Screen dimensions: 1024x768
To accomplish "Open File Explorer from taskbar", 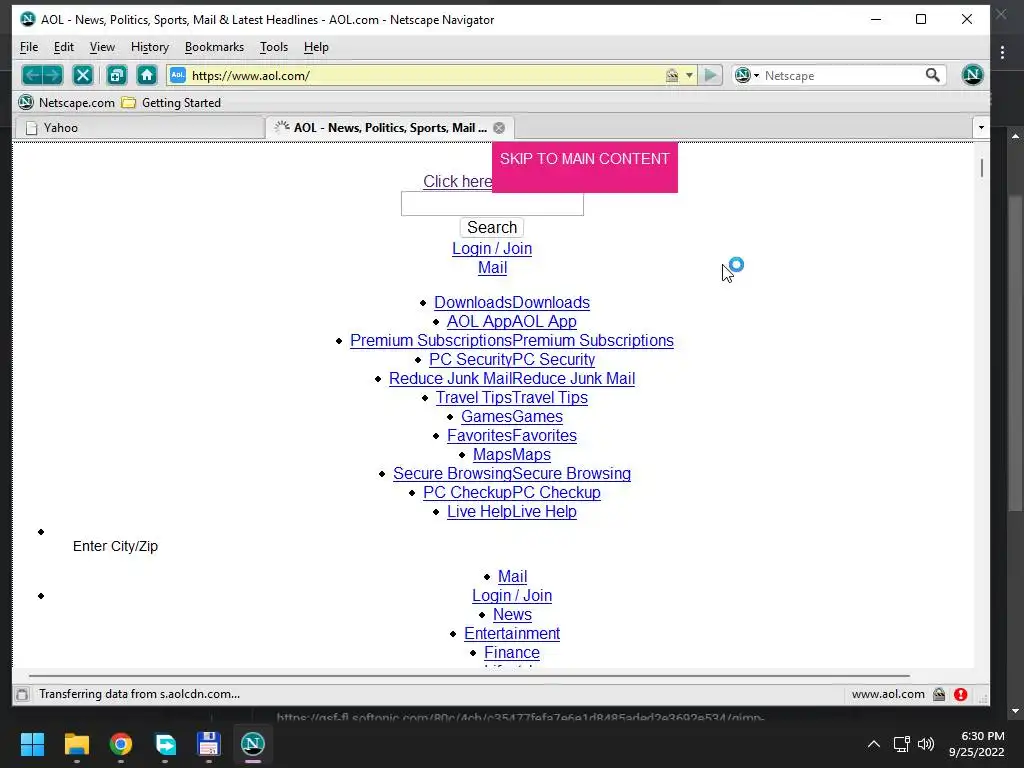I will pos(76,744).
